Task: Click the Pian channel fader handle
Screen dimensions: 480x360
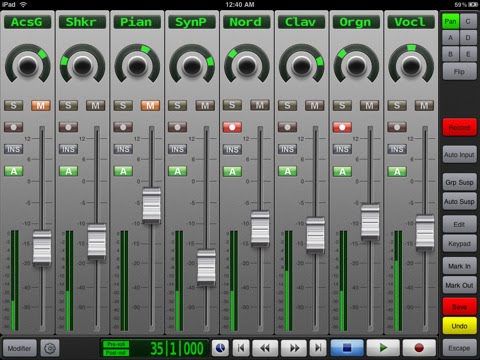Action: [x=152, y=205]
